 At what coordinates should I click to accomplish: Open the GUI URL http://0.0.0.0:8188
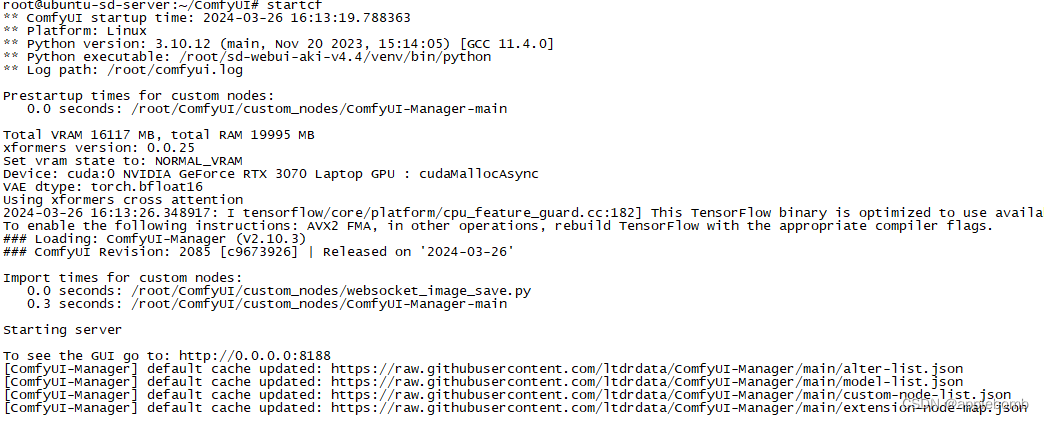click(x=255, y=356)
